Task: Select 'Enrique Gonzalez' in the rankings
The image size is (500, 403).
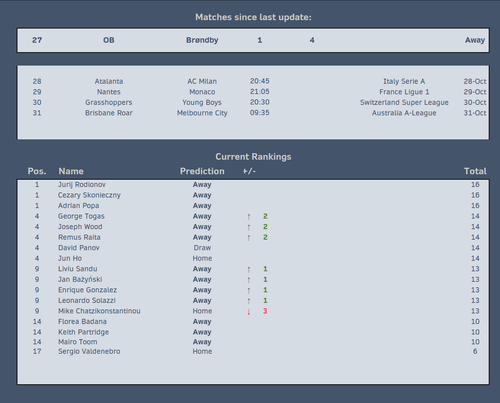Action: click(x=87, y=290)
